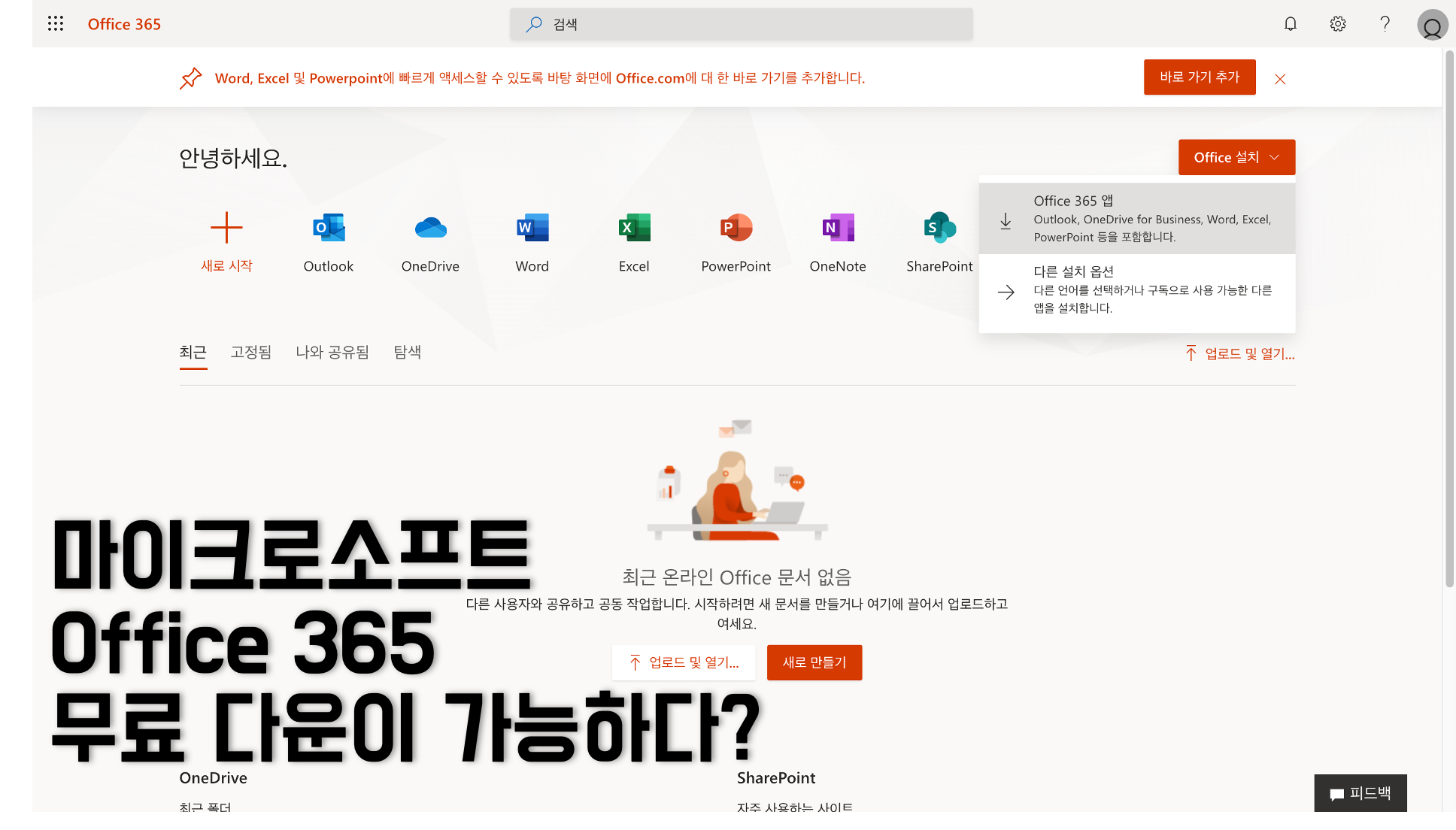The height and width of the screenshot is (830, 1456).
Task: Select 다른 설치 옵션 menu entry
Action: pos(1137,290)
